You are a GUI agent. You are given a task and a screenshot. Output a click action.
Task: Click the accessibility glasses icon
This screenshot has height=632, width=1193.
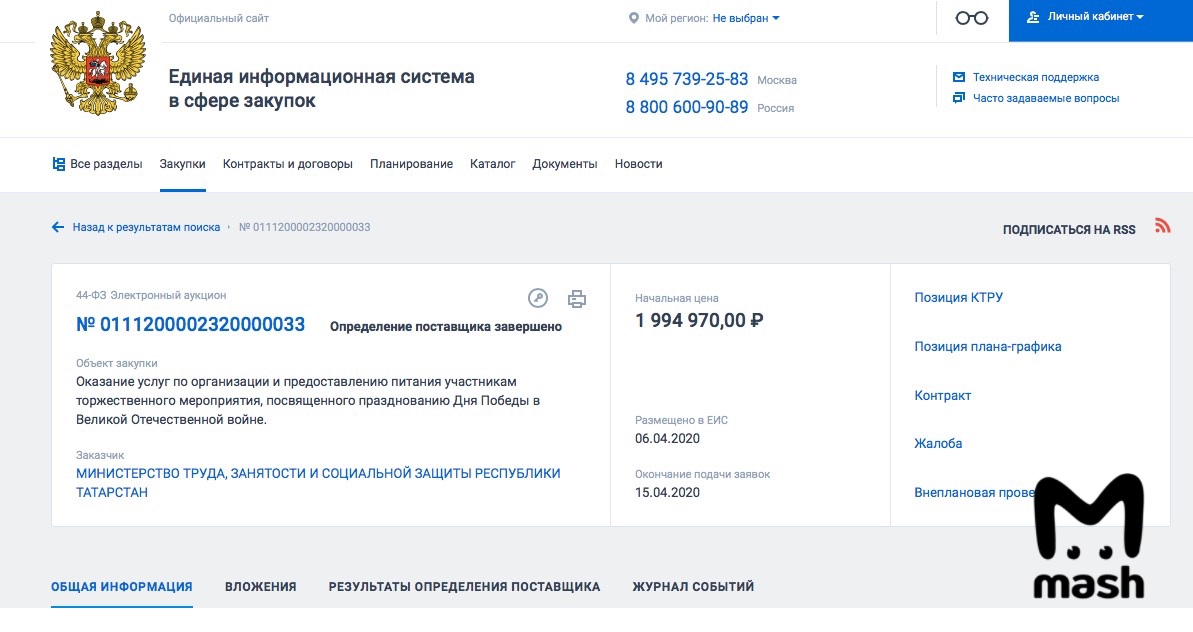(x=971, y=18)
